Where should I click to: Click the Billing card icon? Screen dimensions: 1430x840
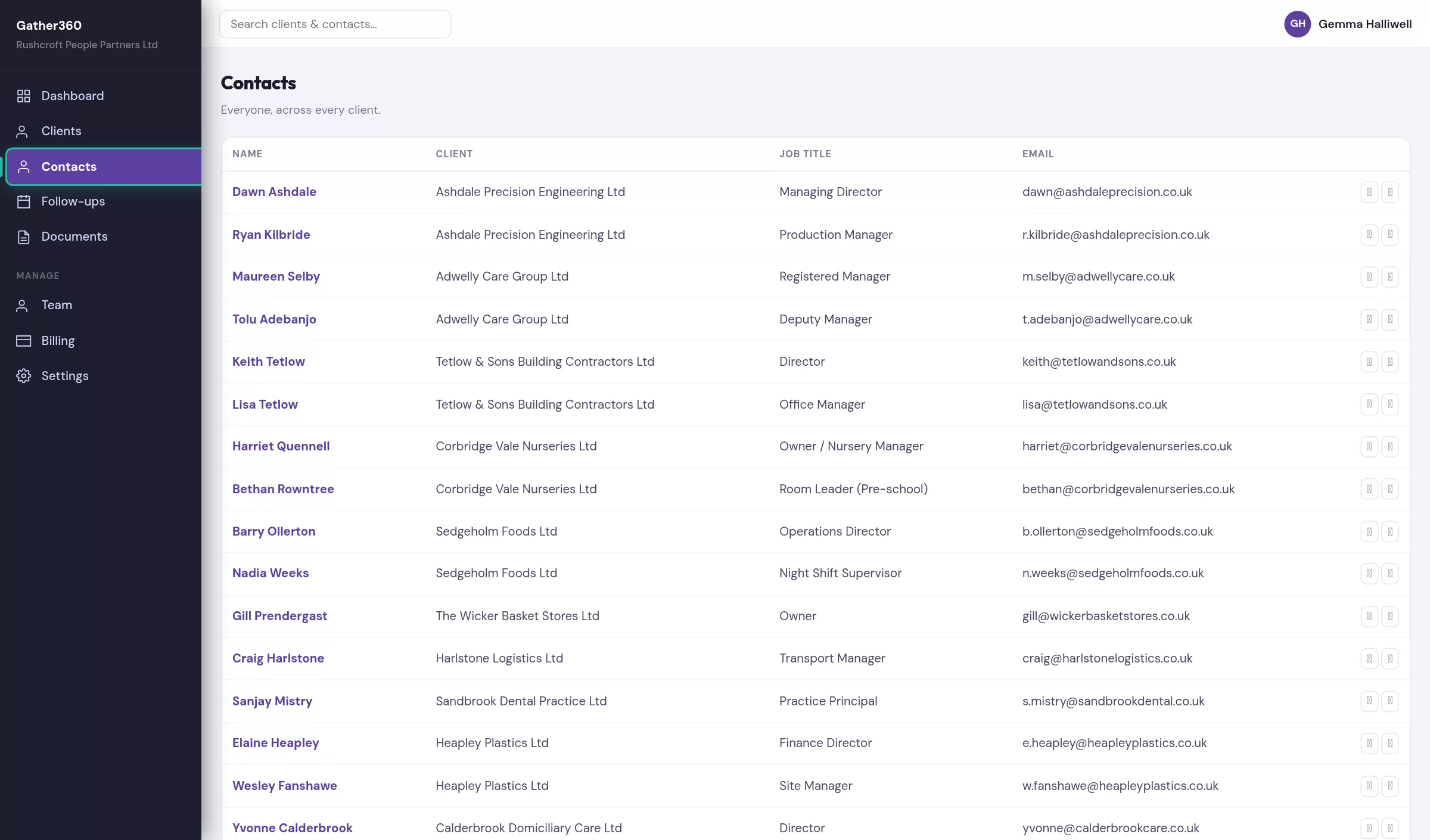click(x=23, y=341)
